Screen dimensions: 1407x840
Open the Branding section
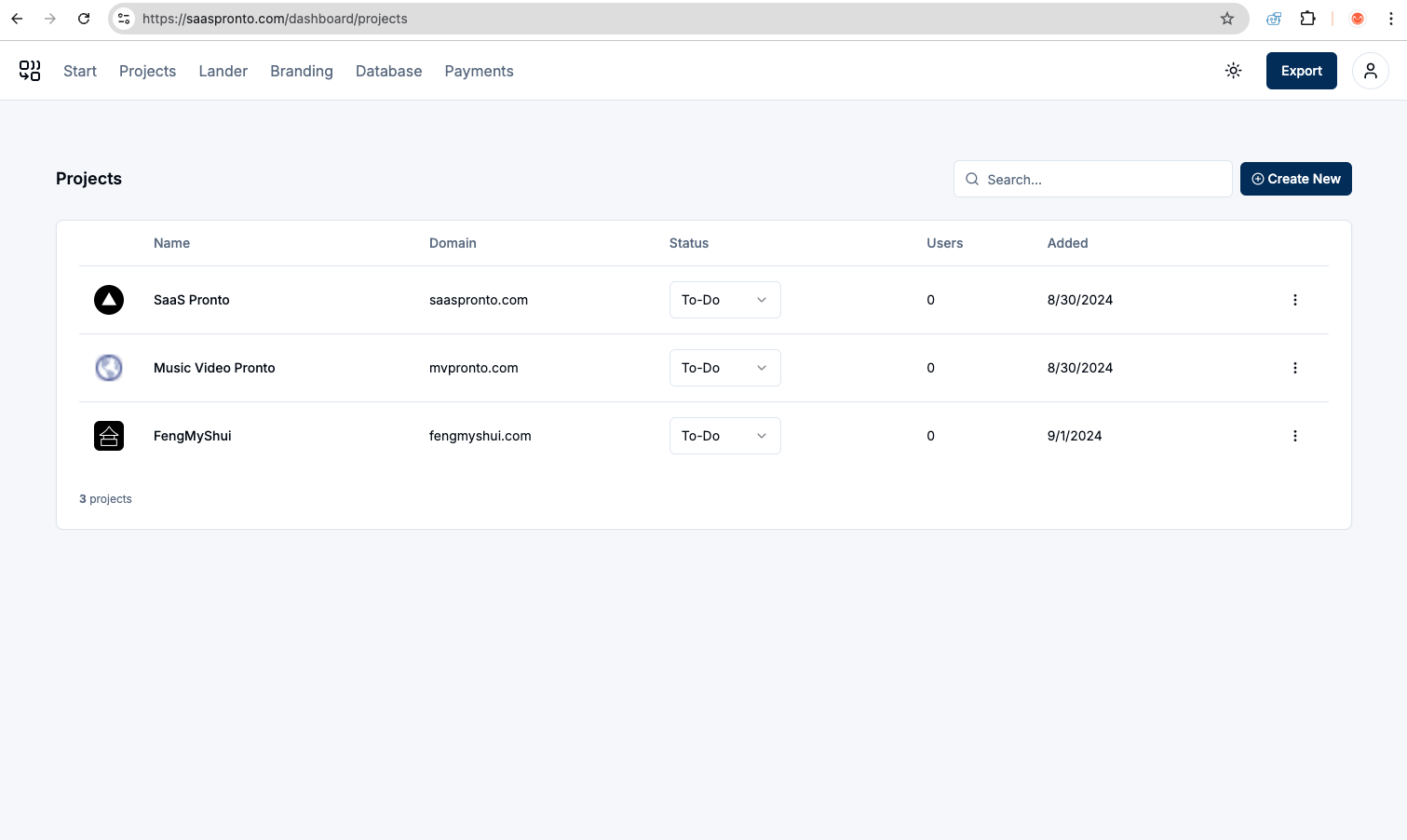pos(302,71)
